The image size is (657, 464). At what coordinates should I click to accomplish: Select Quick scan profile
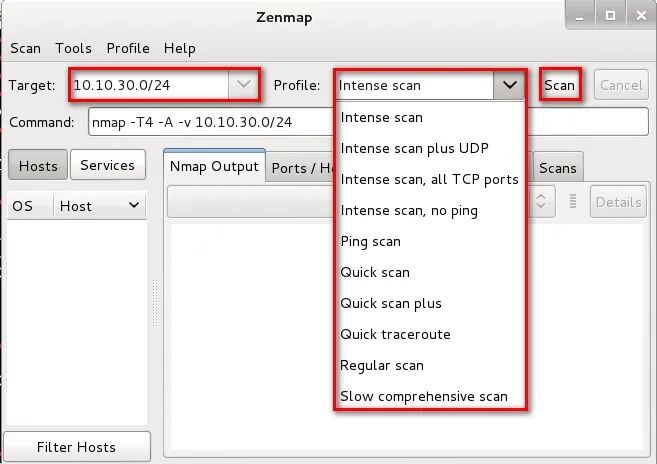coord(430,272)
